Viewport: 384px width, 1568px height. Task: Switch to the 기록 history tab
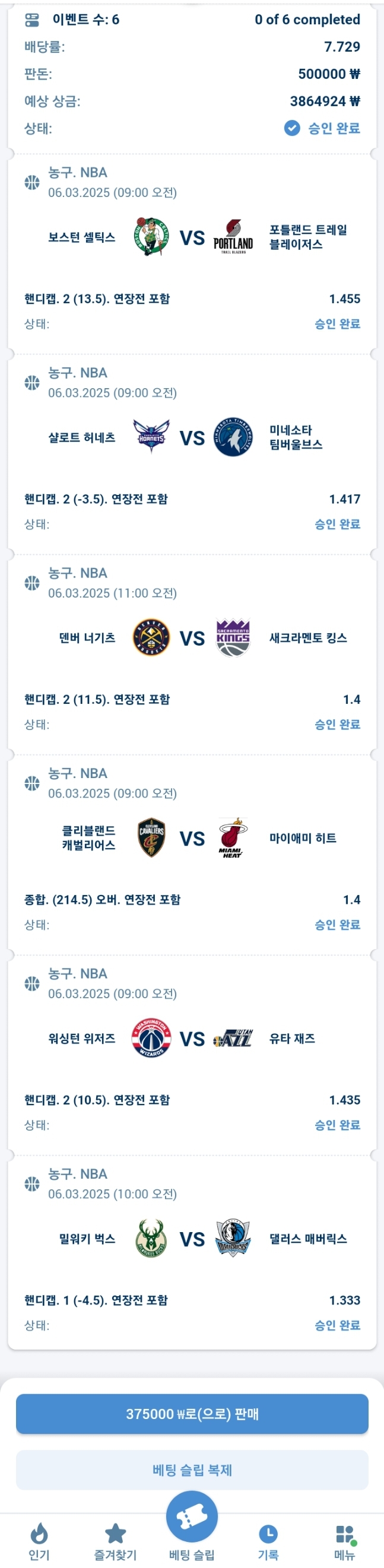pos(268,1540)
